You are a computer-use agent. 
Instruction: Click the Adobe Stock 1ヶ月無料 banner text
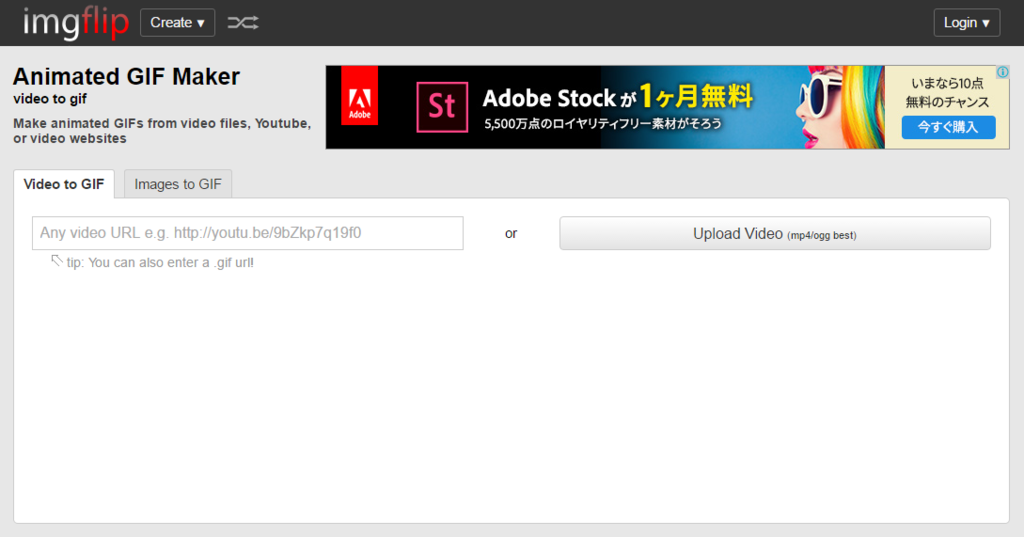tap(617, 97)
